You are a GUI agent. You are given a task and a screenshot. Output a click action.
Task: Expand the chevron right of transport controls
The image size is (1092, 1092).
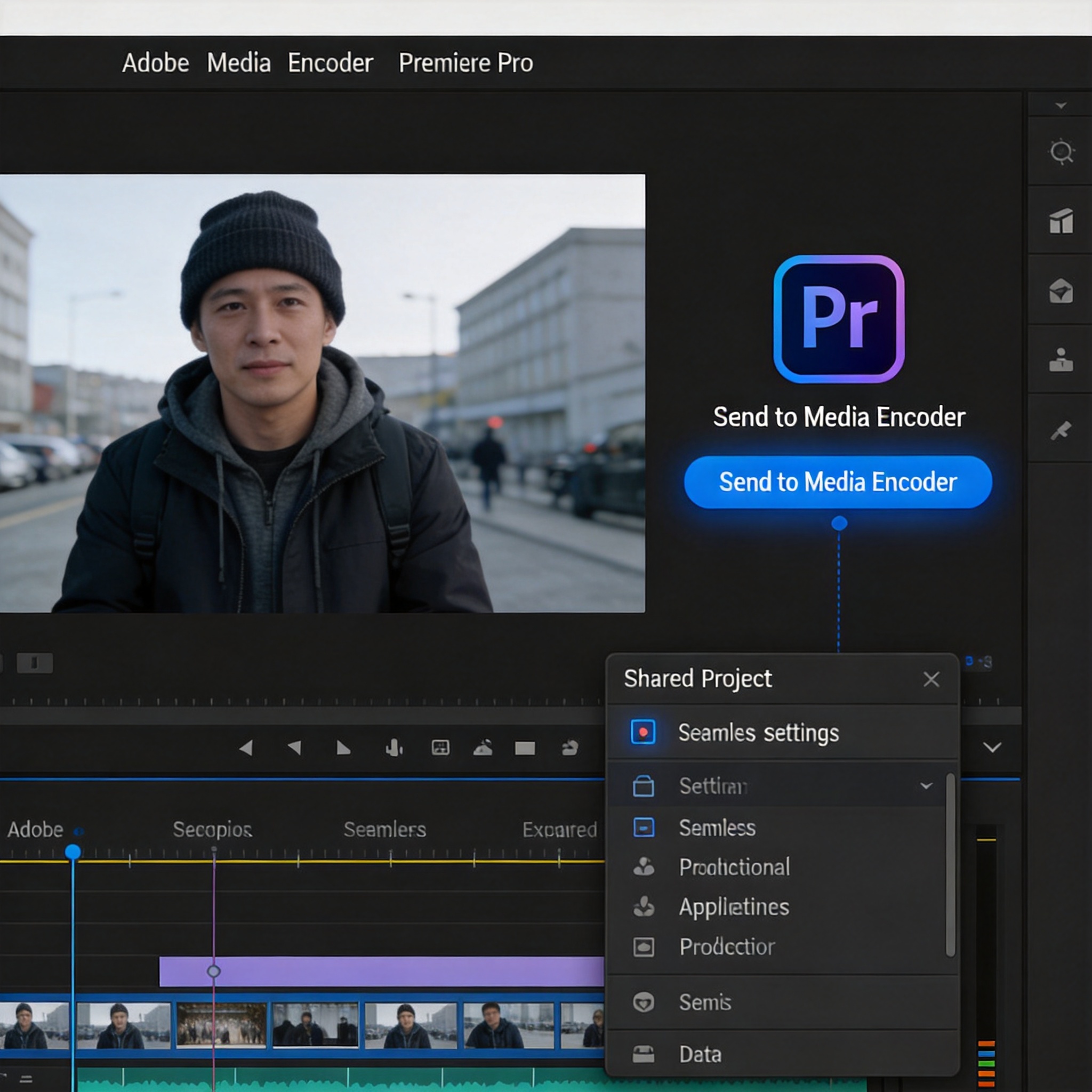click(x=992, y=748)
